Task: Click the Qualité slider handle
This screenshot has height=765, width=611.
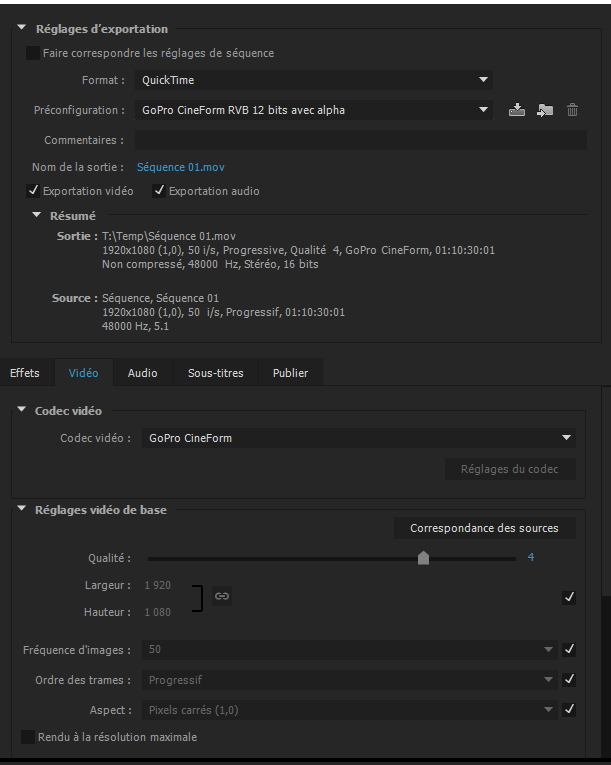Action: point(423,558)
